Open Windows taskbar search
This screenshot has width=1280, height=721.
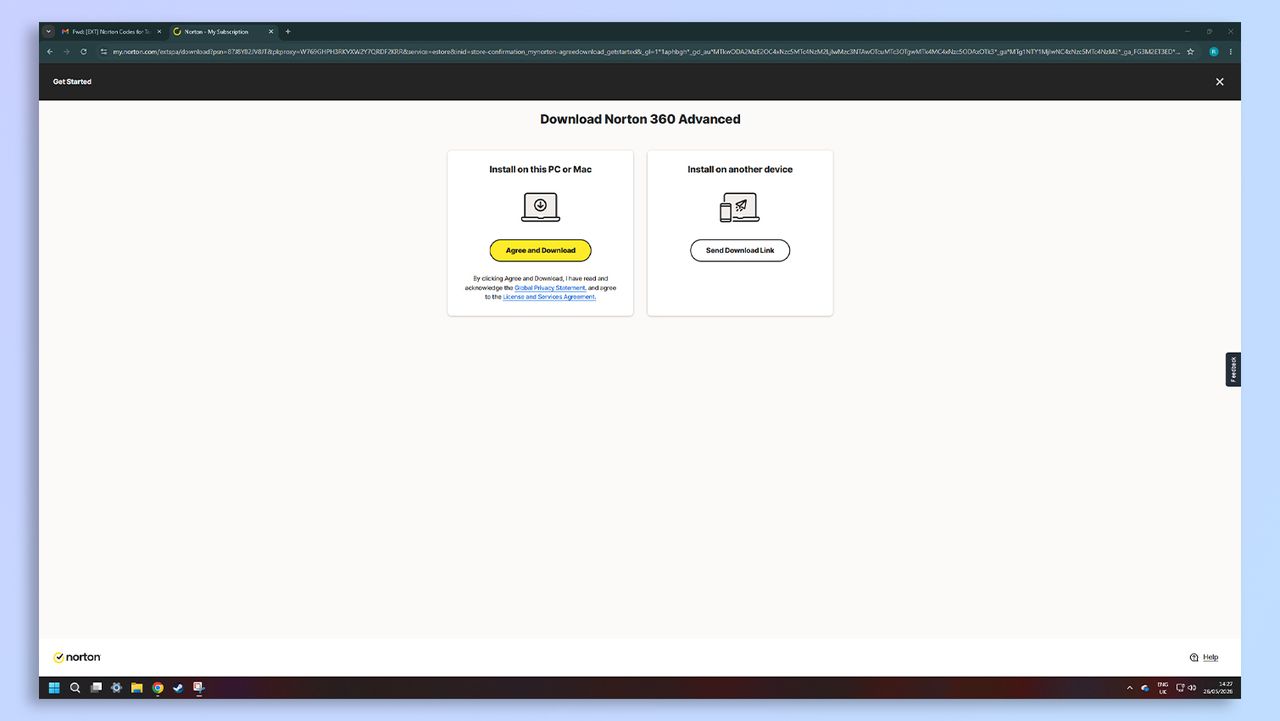pyautogui.click(x=75, y=688)
